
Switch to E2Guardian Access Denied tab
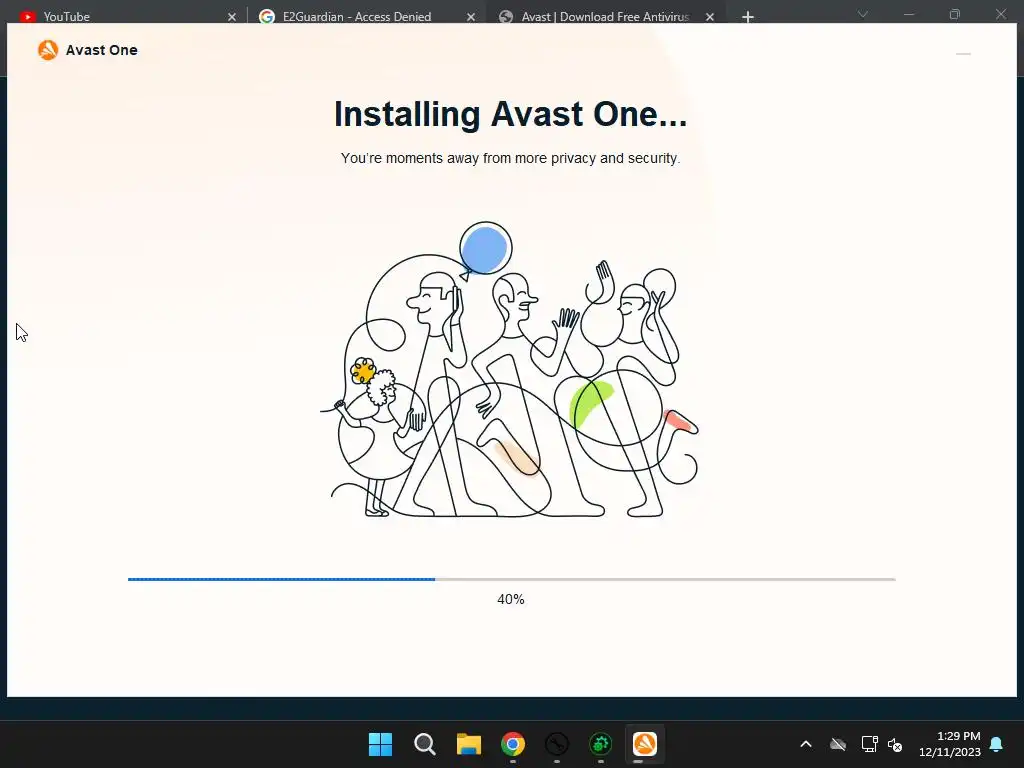[366, 16]
